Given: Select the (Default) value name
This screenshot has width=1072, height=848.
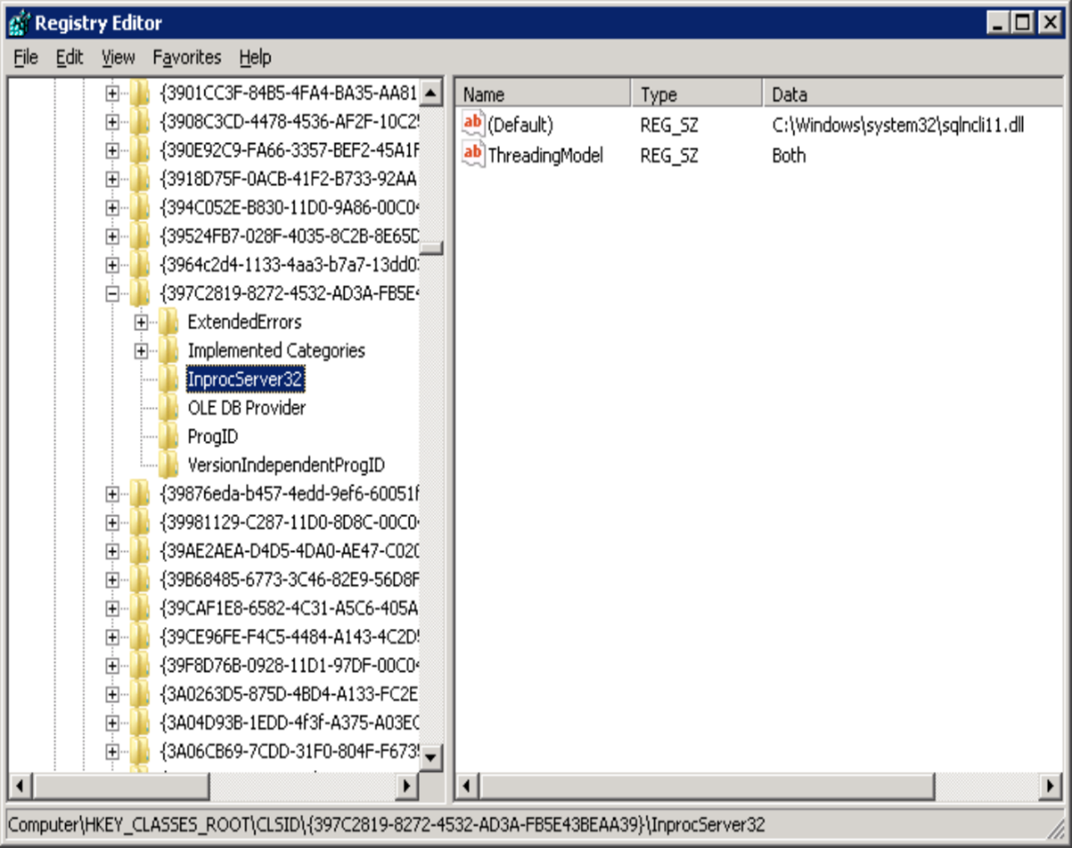Looking at the screenshot, I should [520, 125].
